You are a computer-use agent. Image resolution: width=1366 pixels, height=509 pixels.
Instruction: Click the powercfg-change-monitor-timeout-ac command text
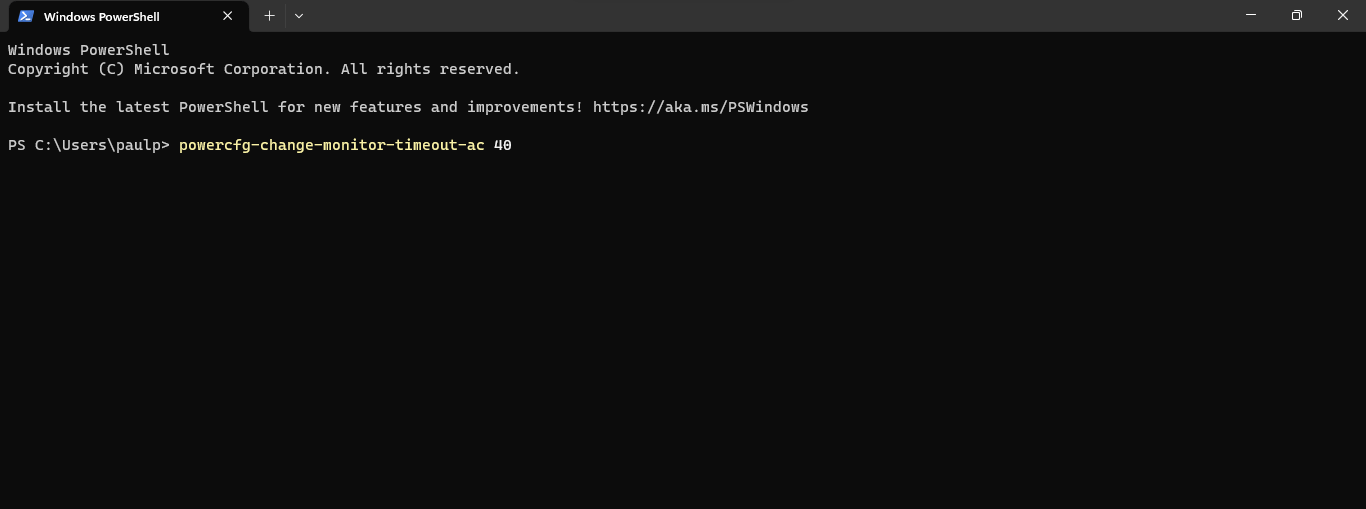pyautogui.click(x=331, y=145)
